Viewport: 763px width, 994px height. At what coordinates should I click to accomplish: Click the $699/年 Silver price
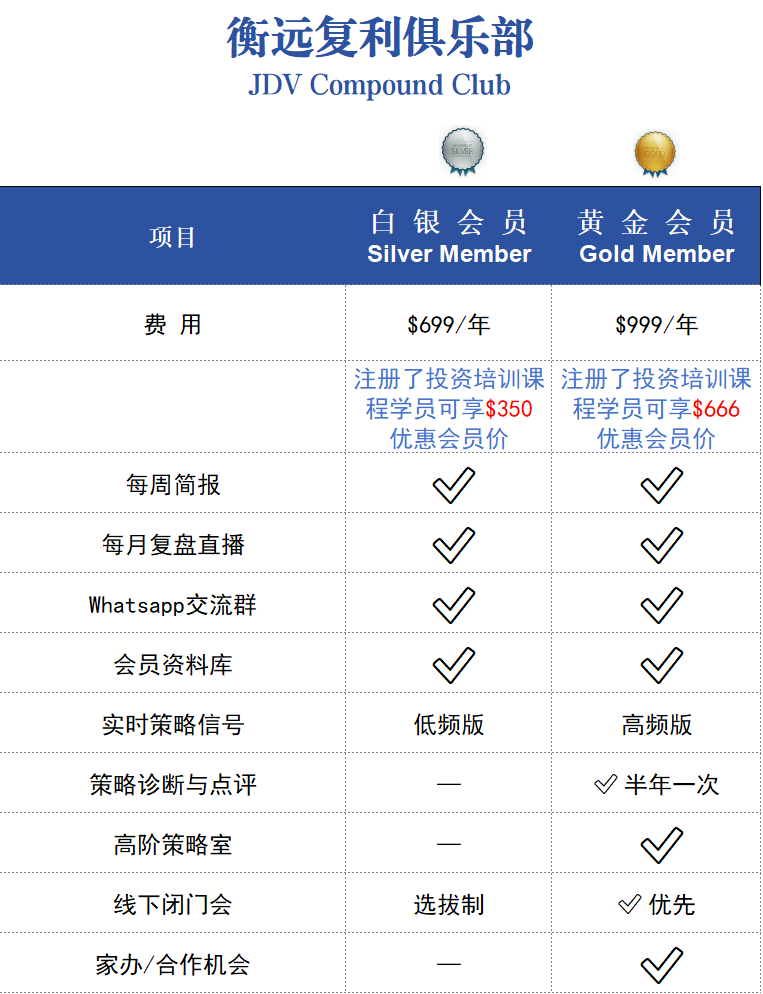tap(449, 325)
